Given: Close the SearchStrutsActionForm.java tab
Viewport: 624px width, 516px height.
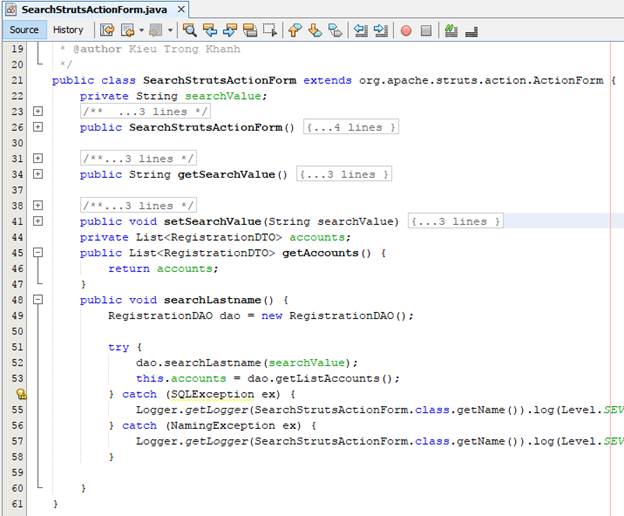Looking at the screenshot, I should pos(181,9).
